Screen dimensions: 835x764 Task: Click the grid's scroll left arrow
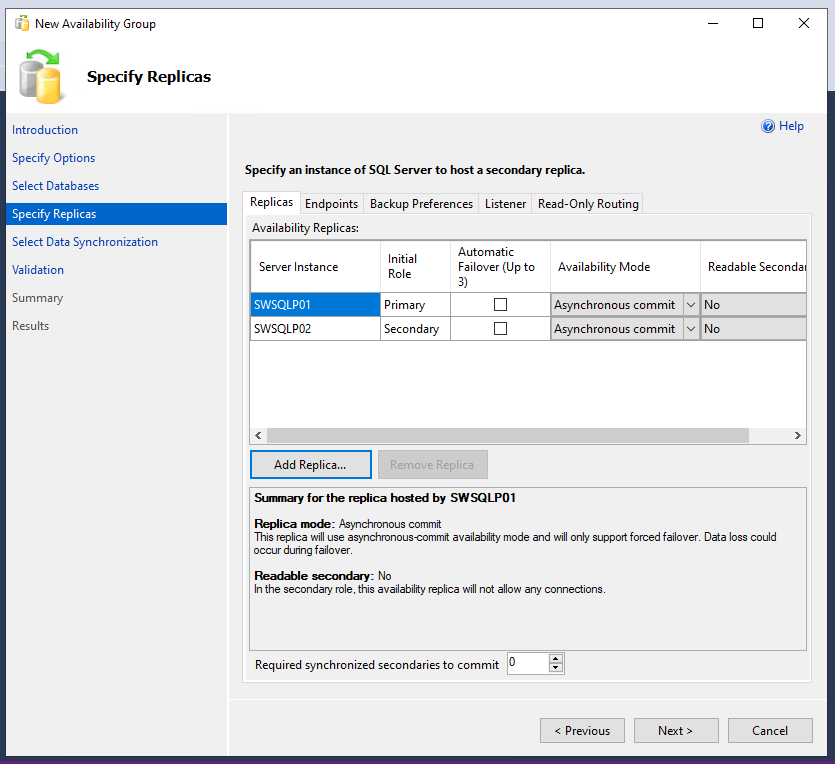(258, 436)
